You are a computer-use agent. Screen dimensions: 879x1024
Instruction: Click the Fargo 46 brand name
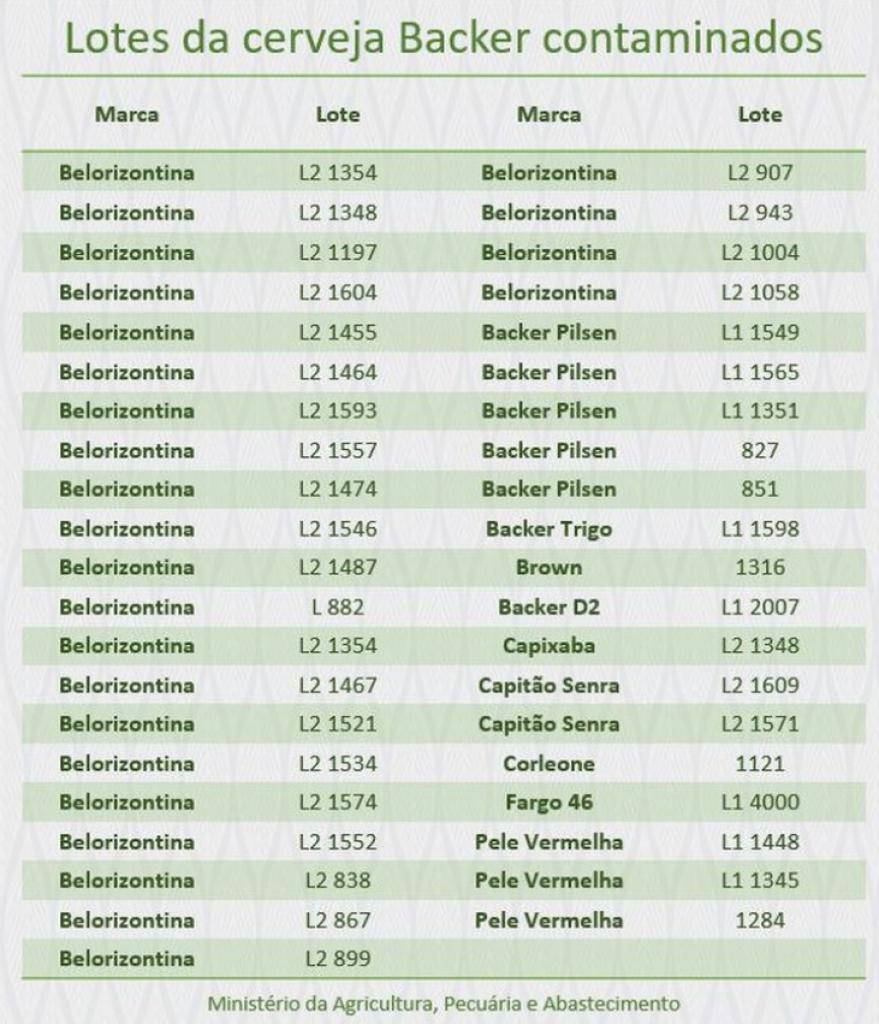549,803
